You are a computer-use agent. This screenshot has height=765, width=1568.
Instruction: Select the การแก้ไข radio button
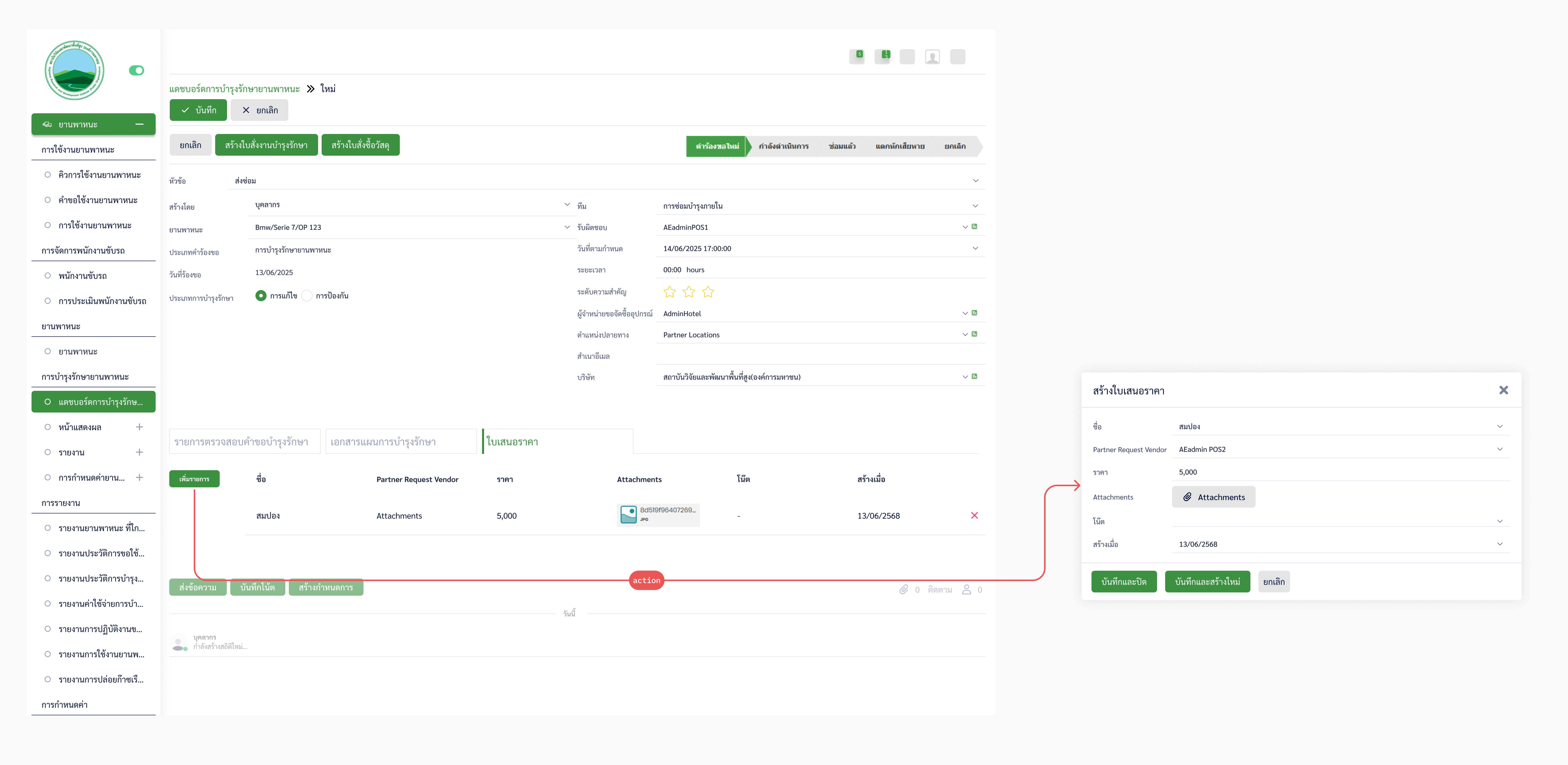pos(261,296)
